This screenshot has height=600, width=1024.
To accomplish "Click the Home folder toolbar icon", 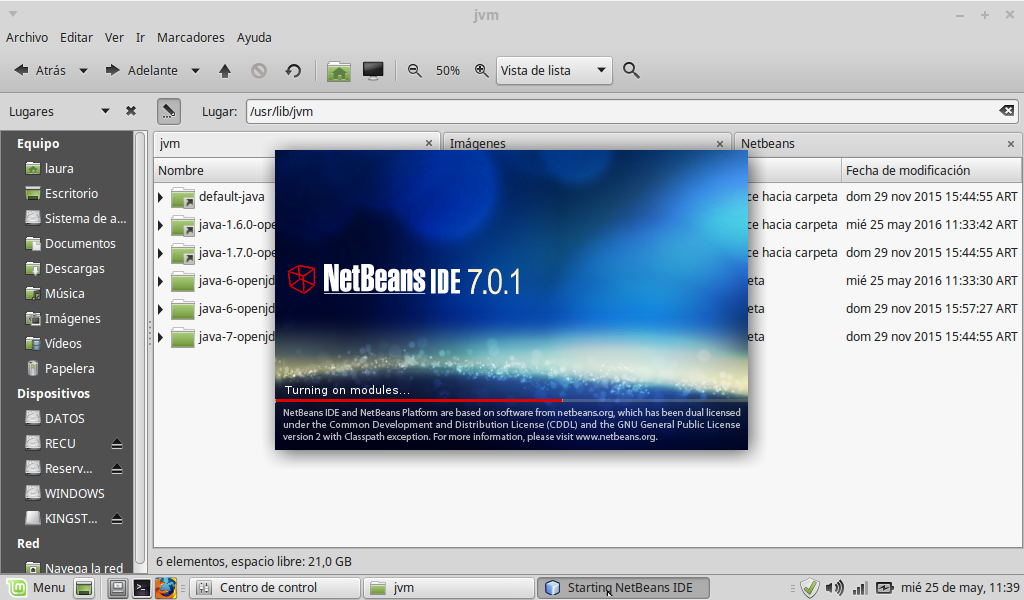I will tap(339, 71).
